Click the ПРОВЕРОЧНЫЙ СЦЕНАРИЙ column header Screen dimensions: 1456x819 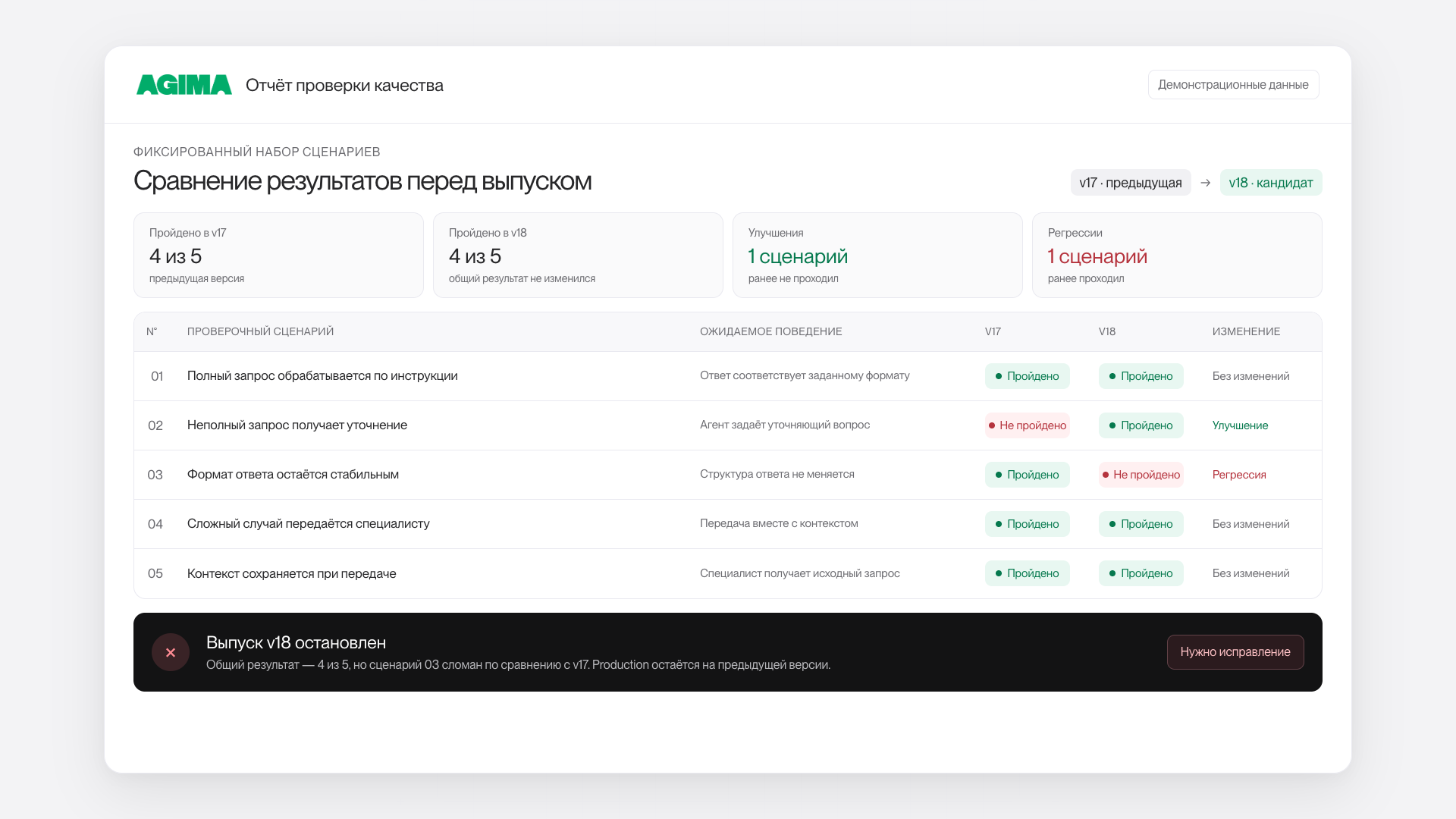tap(261, 331)
